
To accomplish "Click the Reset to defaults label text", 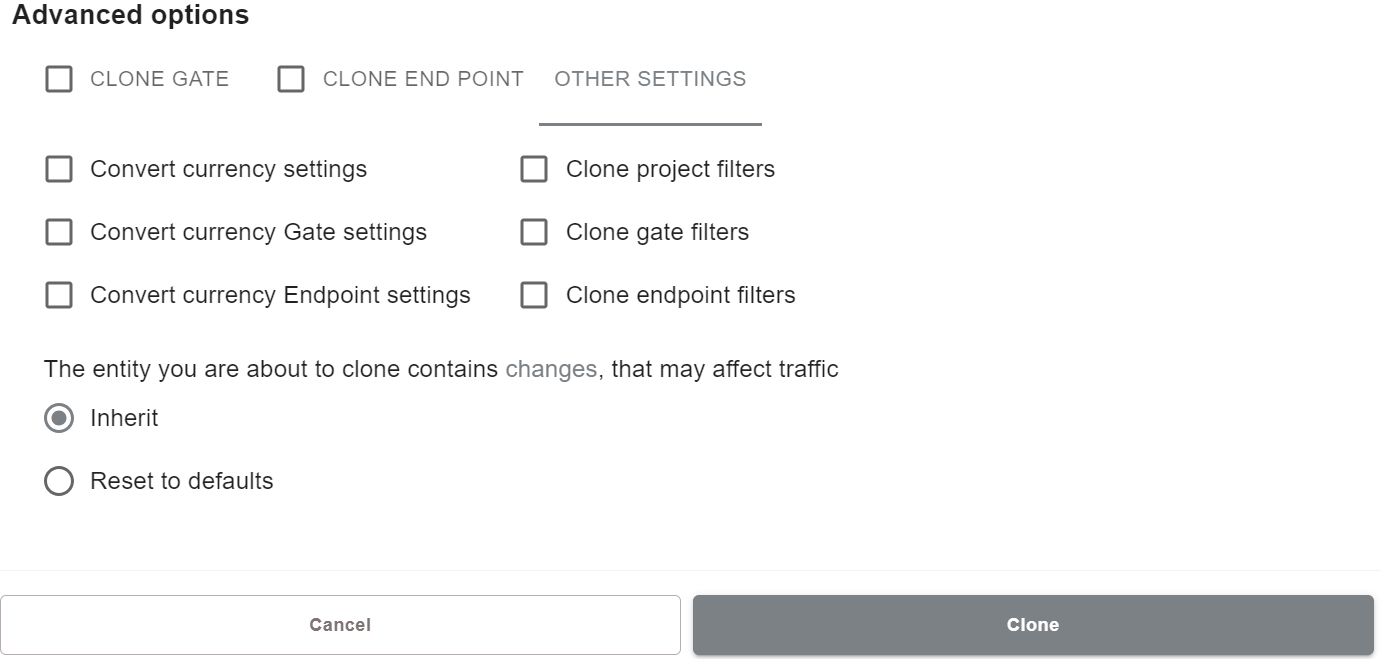I will (x=181, y=481).
